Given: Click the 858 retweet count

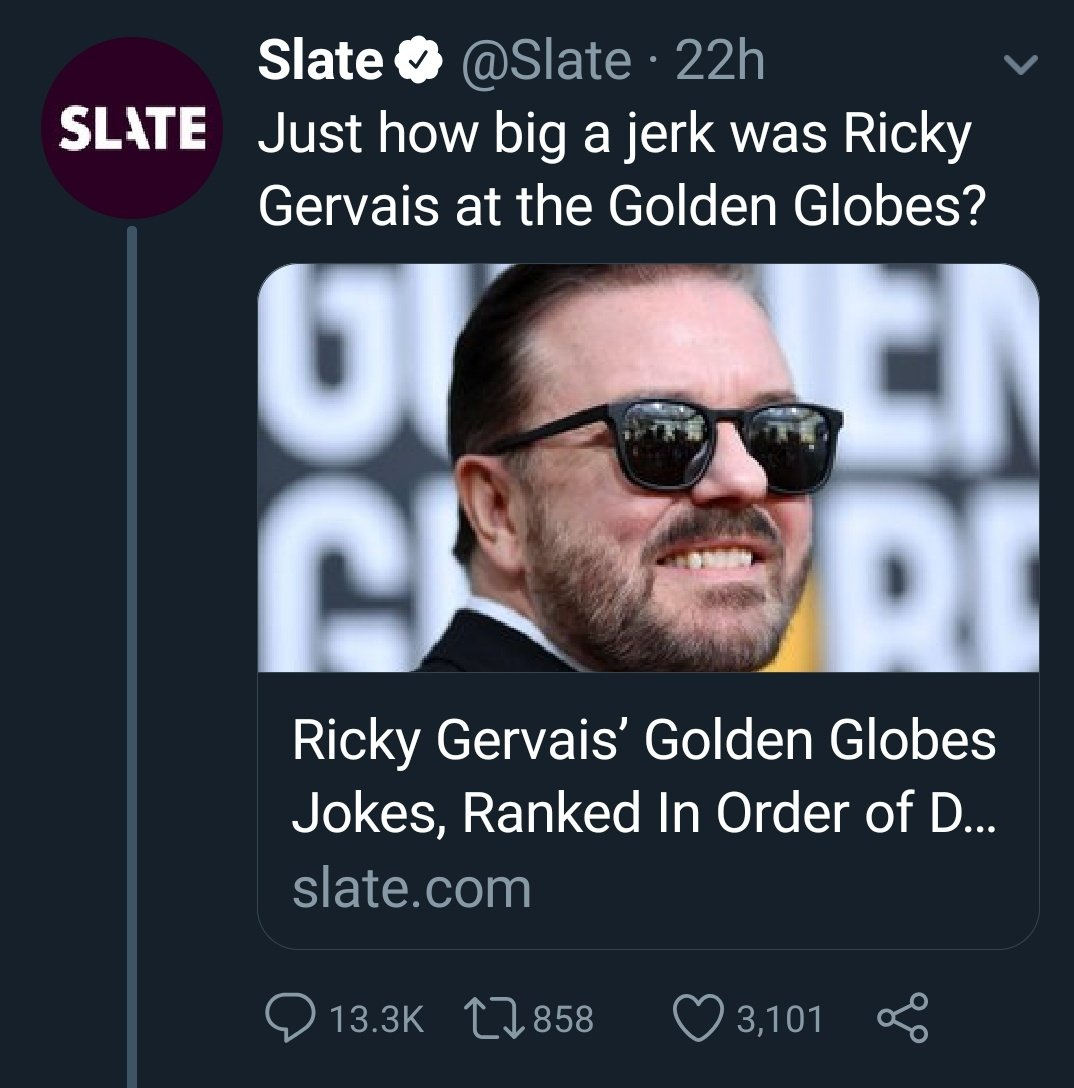Looking at the screenshot, I should [562, 1020].
